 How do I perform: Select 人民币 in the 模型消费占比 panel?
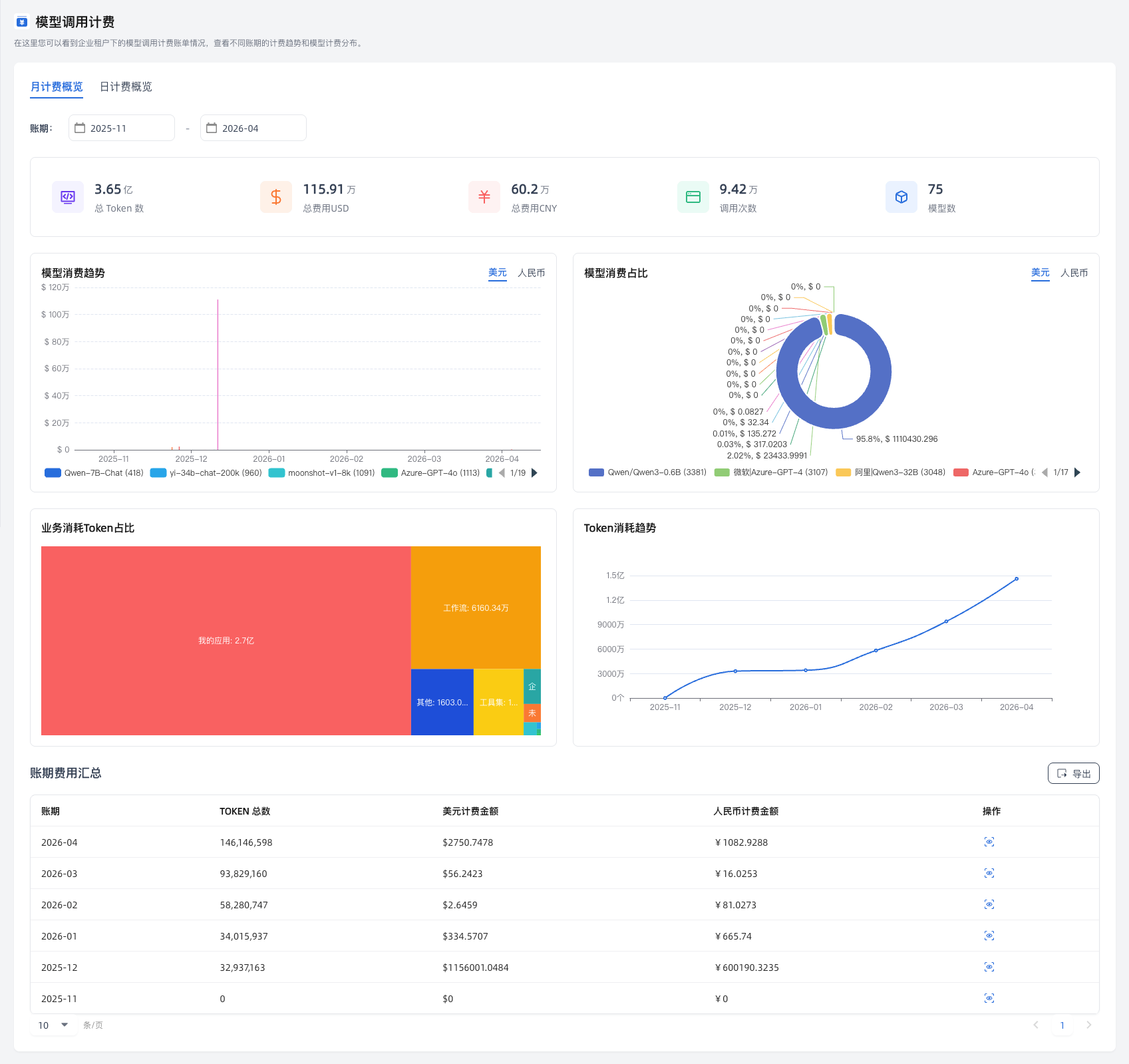(1074, 273)
